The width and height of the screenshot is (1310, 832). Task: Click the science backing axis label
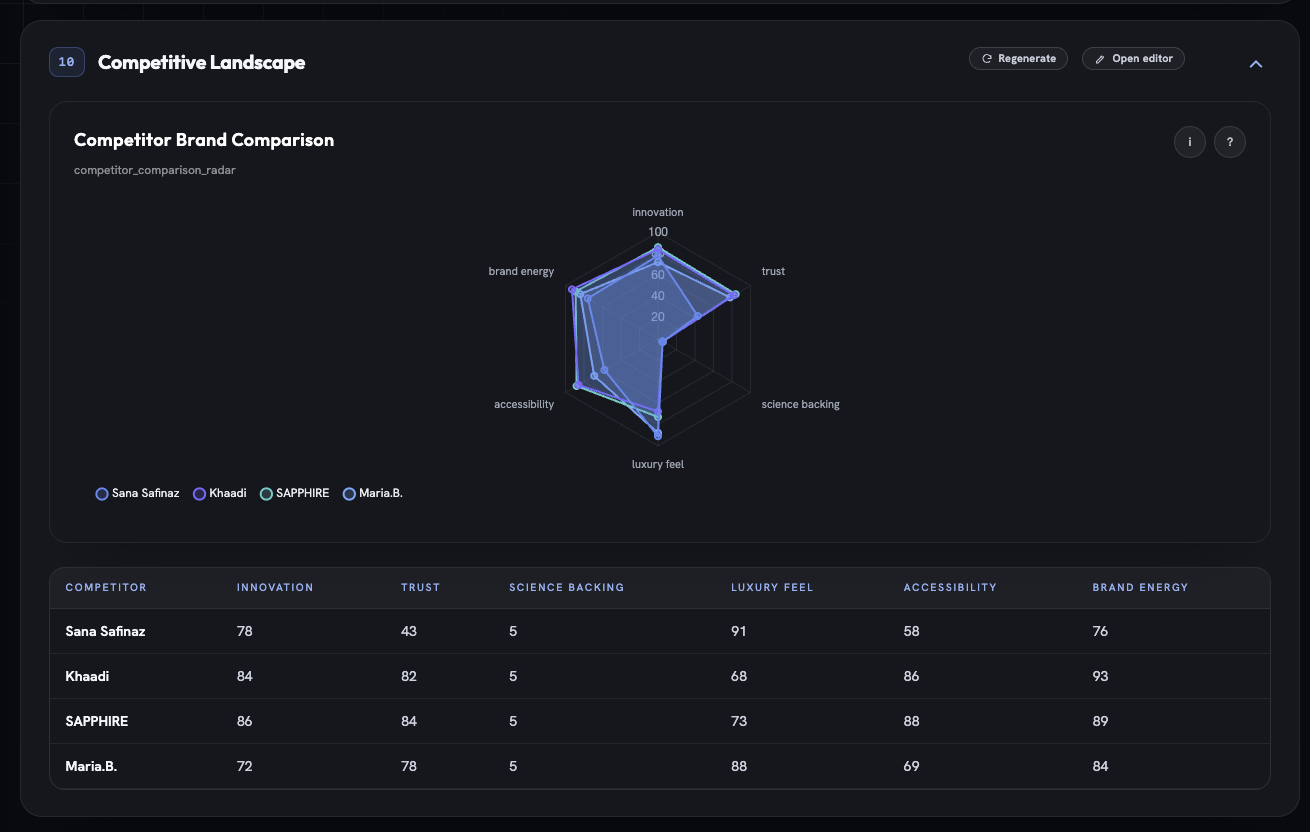click(x=800, y=404)
